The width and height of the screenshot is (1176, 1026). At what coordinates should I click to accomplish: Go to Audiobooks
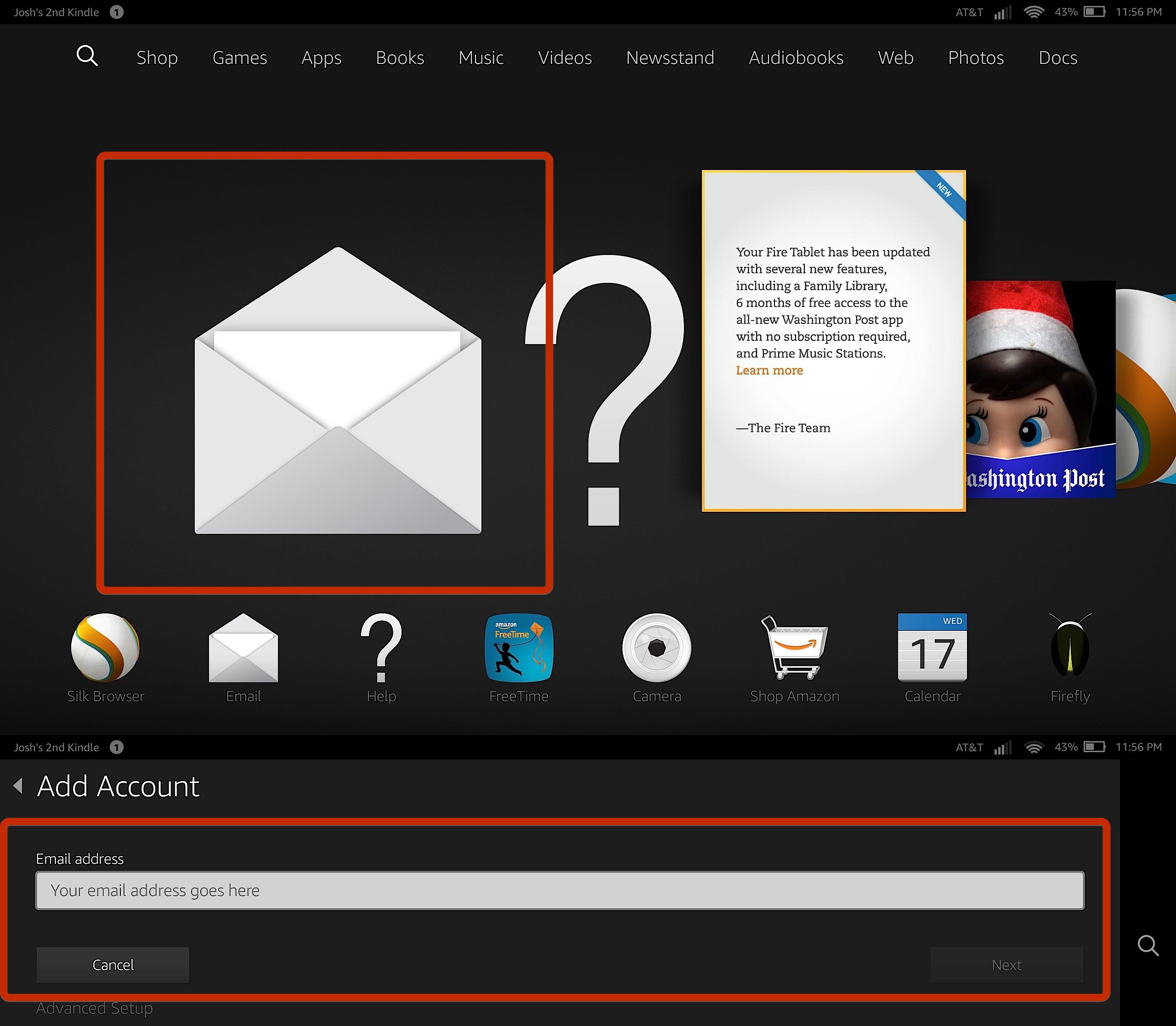coord(796,58)
